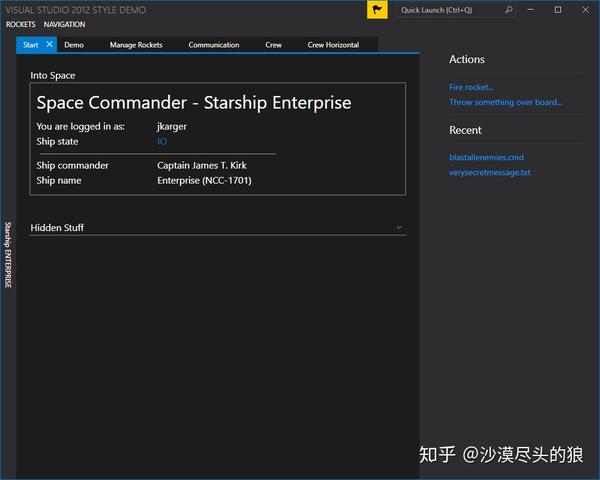The image size is (600, 480).
Task: Open the NAVIGATION menu
Action: [64, 24]
